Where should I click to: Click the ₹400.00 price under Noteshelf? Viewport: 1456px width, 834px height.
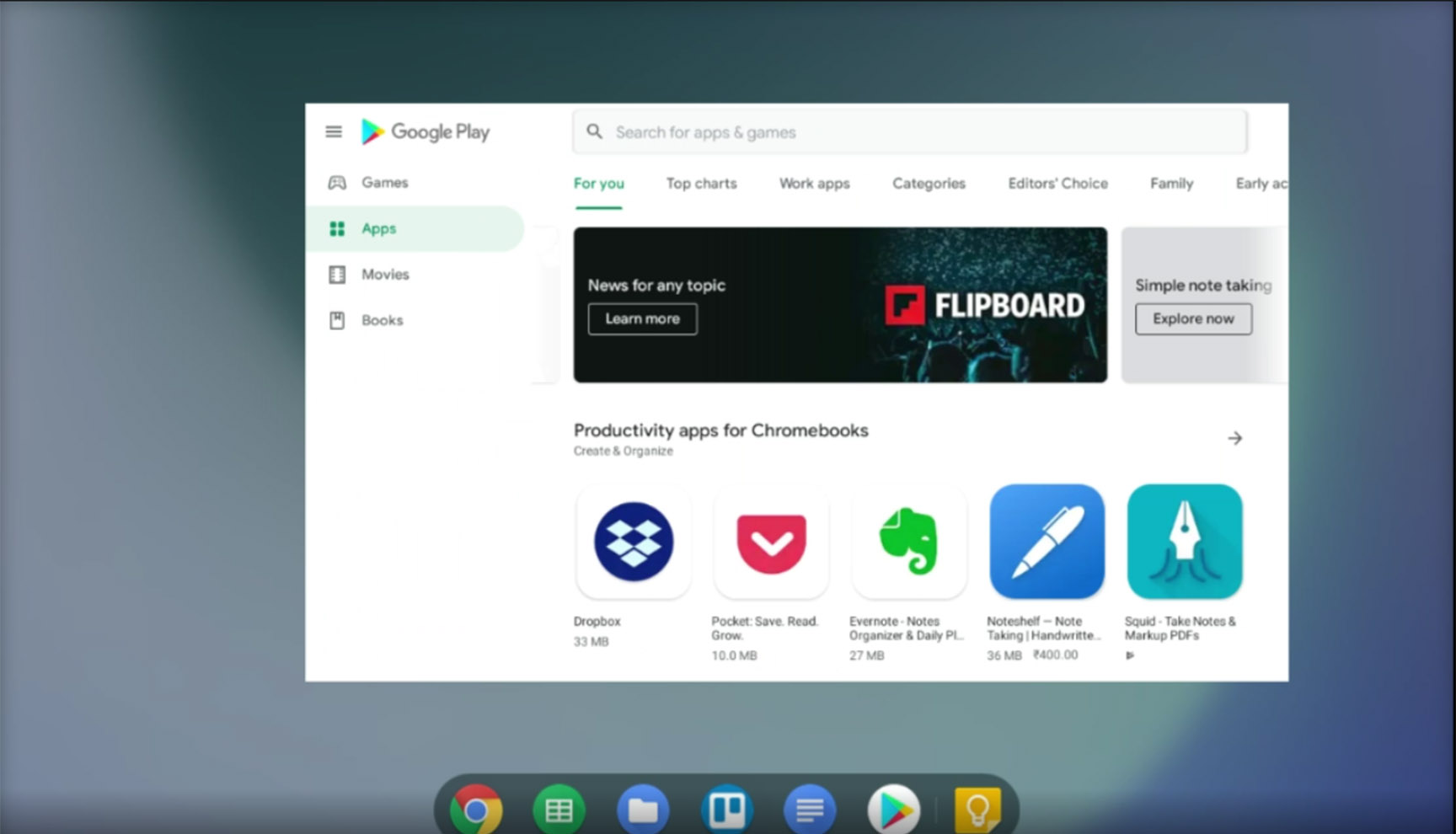point(1055,655)
